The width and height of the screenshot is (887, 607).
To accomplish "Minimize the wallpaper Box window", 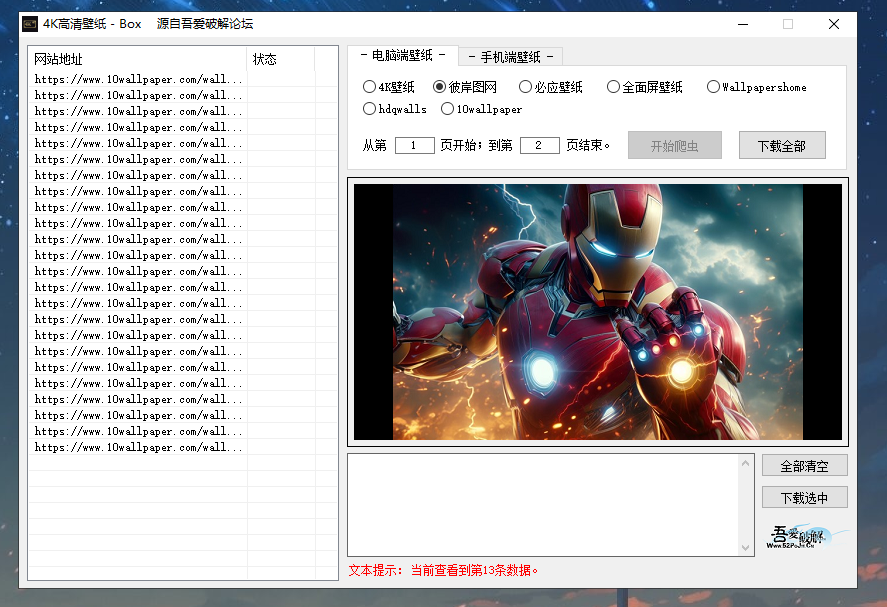I will [x=742, y=24].
